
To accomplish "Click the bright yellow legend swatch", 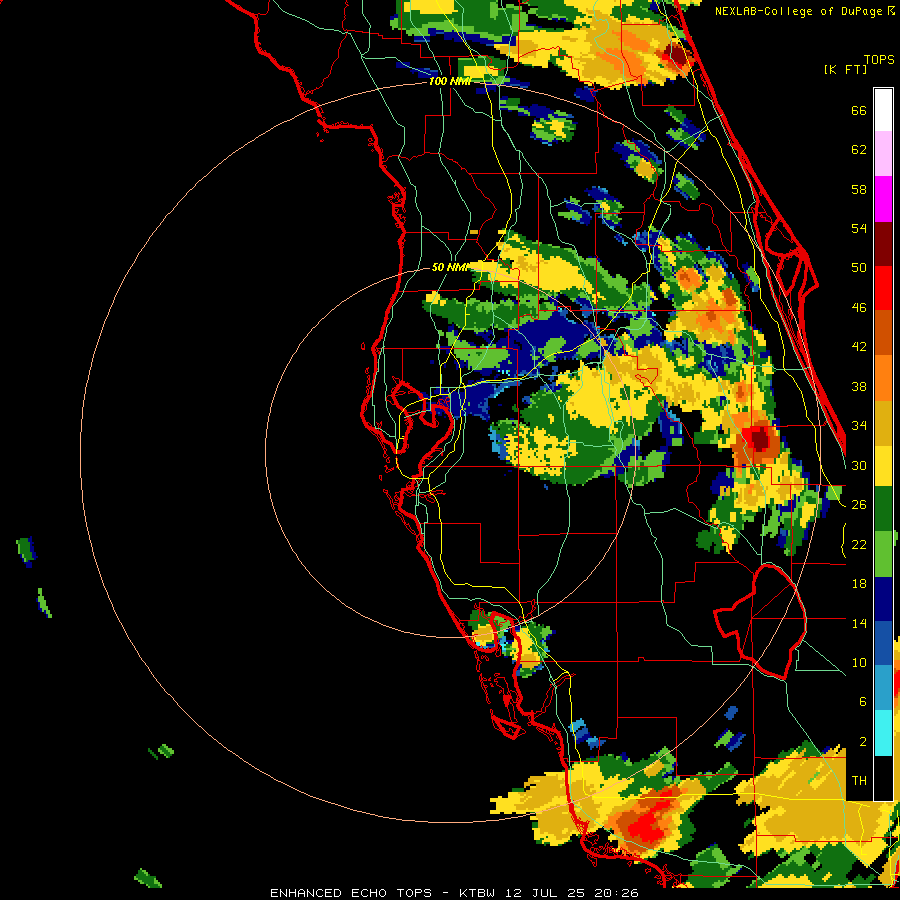I will tap(883, 467).
